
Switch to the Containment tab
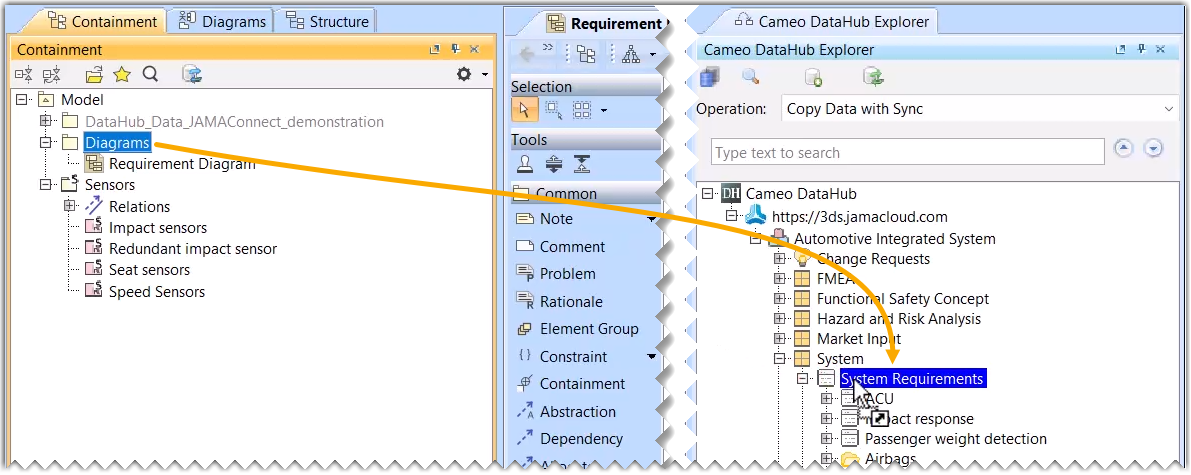pyautogui.click(x=103, y=21)
